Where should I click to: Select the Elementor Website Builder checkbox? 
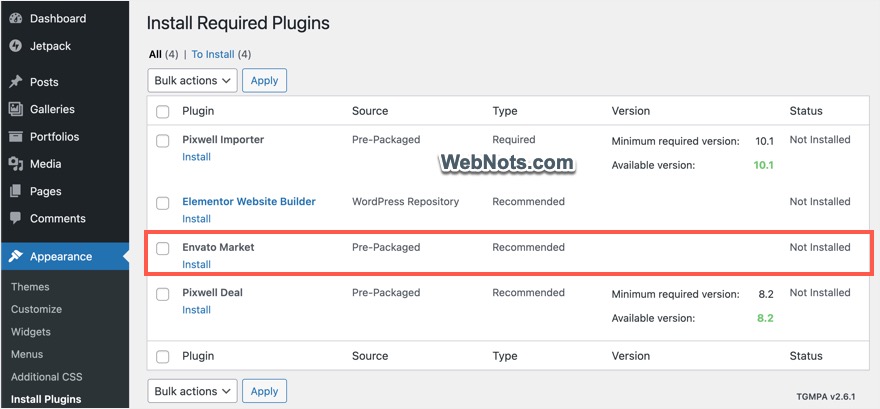click(x=163, y=203)
